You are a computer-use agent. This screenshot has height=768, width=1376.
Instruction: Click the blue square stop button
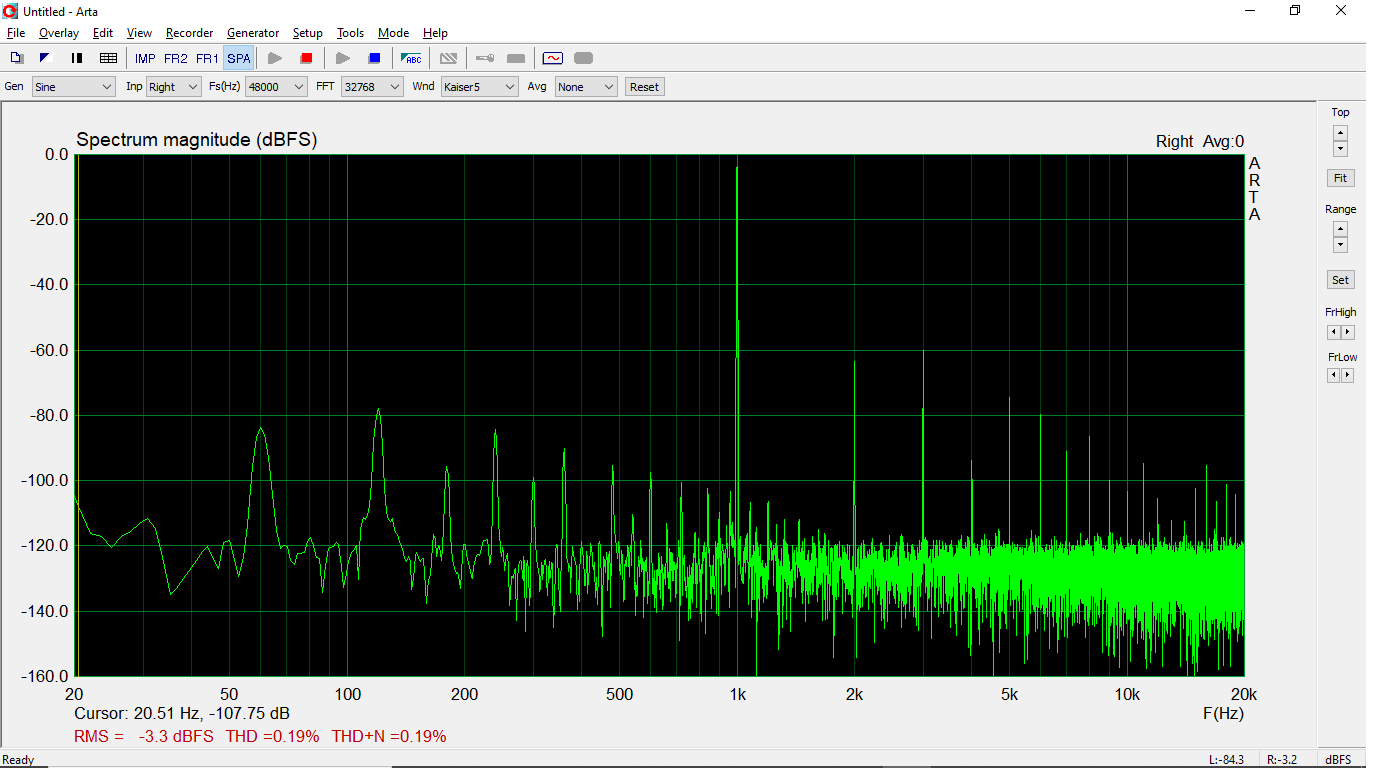tap(374, 59)
